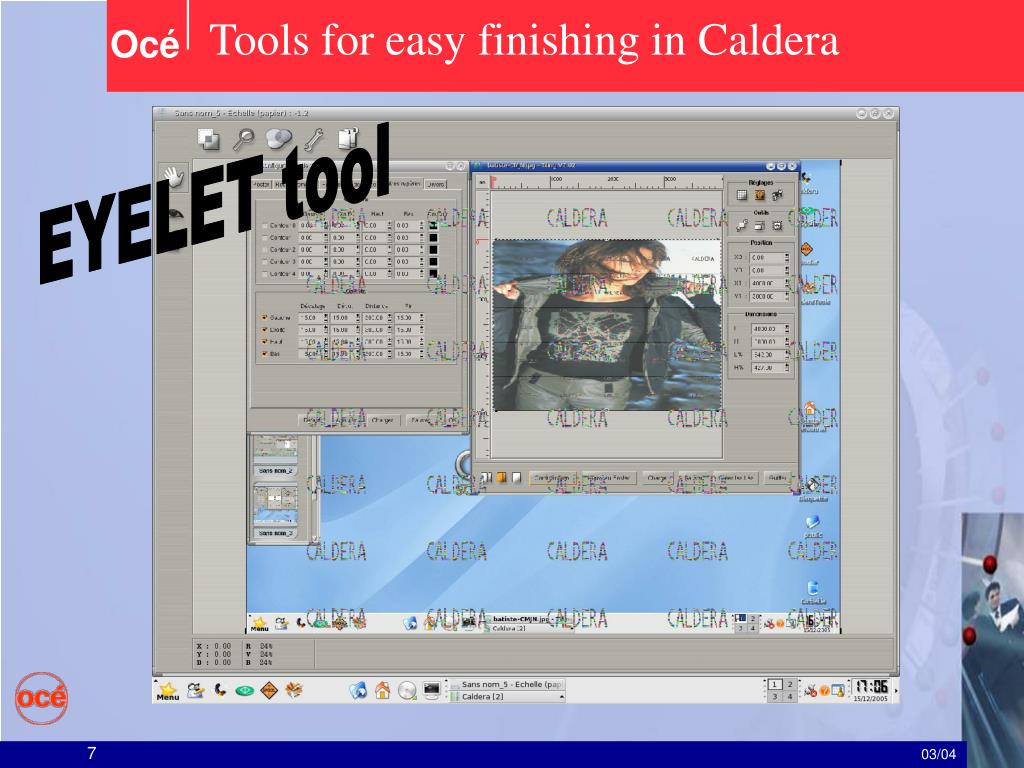Switch to virtual desktop 3 in pager
1024x768 pixels.
click(774, 697)
